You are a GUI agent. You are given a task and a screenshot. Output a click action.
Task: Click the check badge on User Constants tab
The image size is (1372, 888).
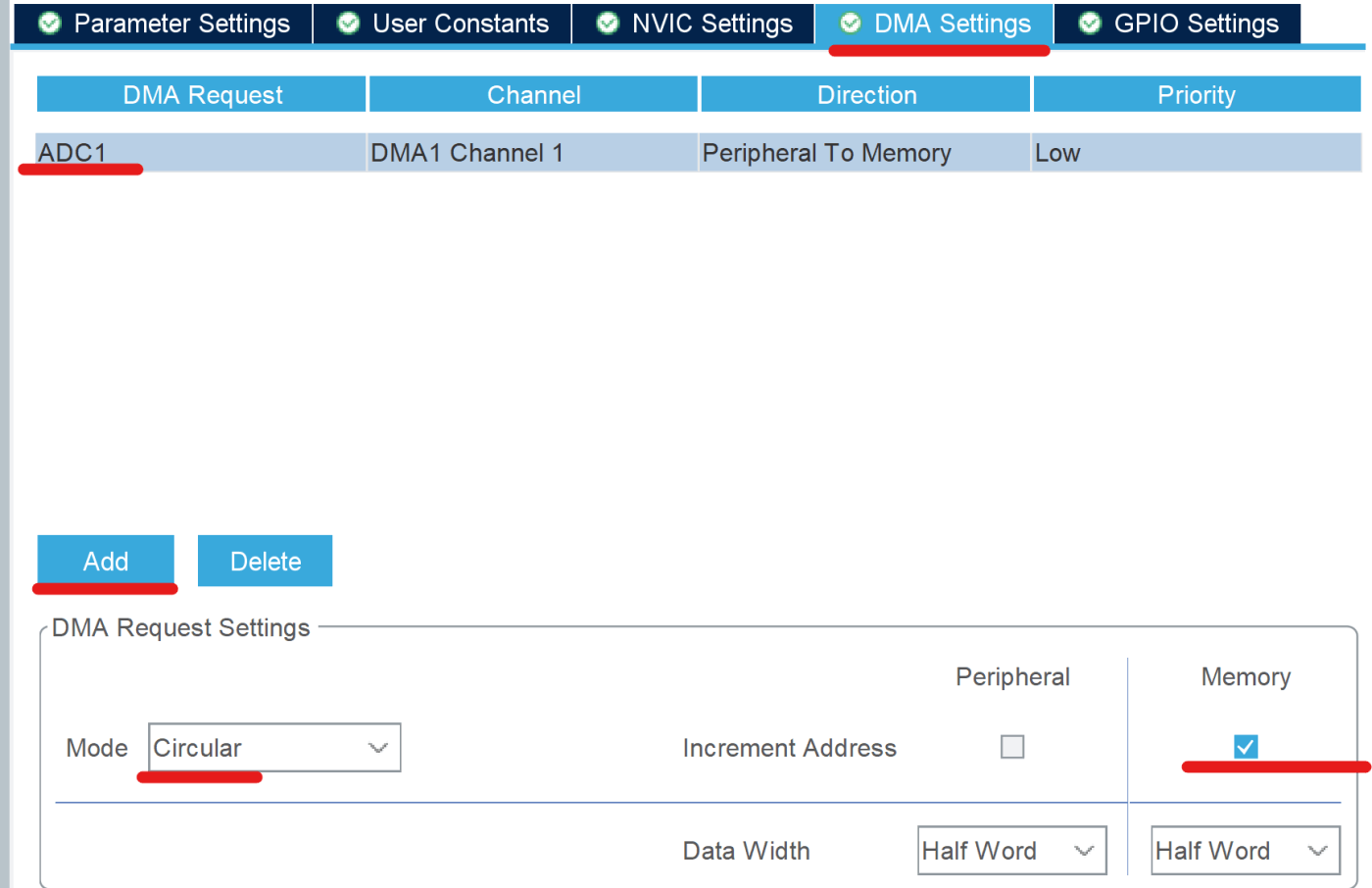pos(348,23)
